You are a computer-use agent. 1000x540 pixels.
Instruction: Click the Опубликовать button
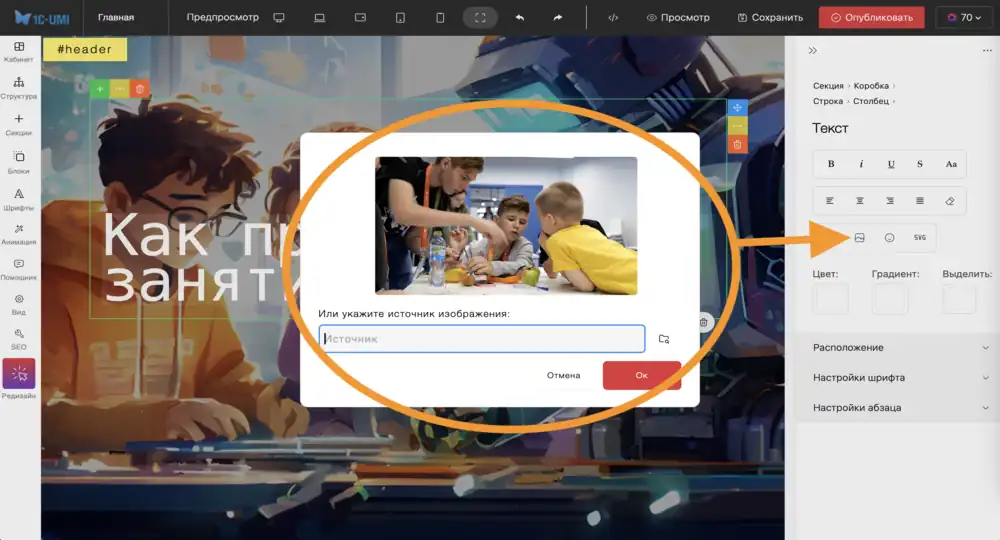click(x=871, y=17)
